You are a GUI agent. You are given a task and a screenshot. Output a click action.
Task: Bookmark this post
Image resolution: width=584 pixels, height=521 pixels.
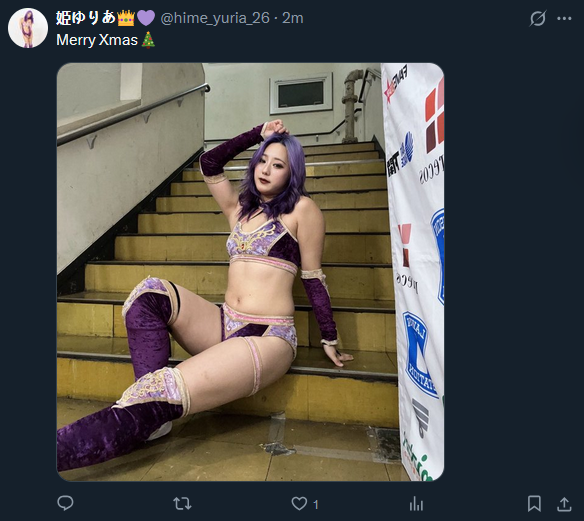pos(534,504)
